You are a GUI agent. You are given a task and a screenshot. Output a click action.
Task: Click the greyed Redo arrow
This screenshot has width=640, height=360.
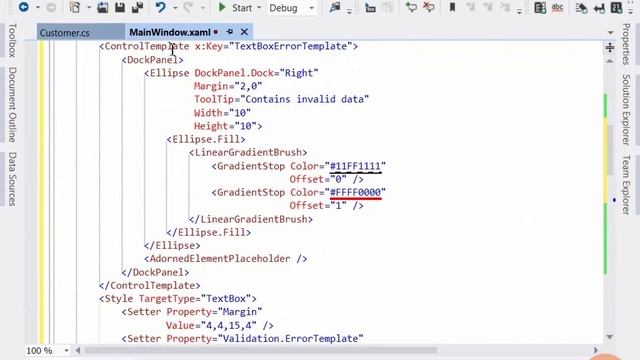point(188,7)
